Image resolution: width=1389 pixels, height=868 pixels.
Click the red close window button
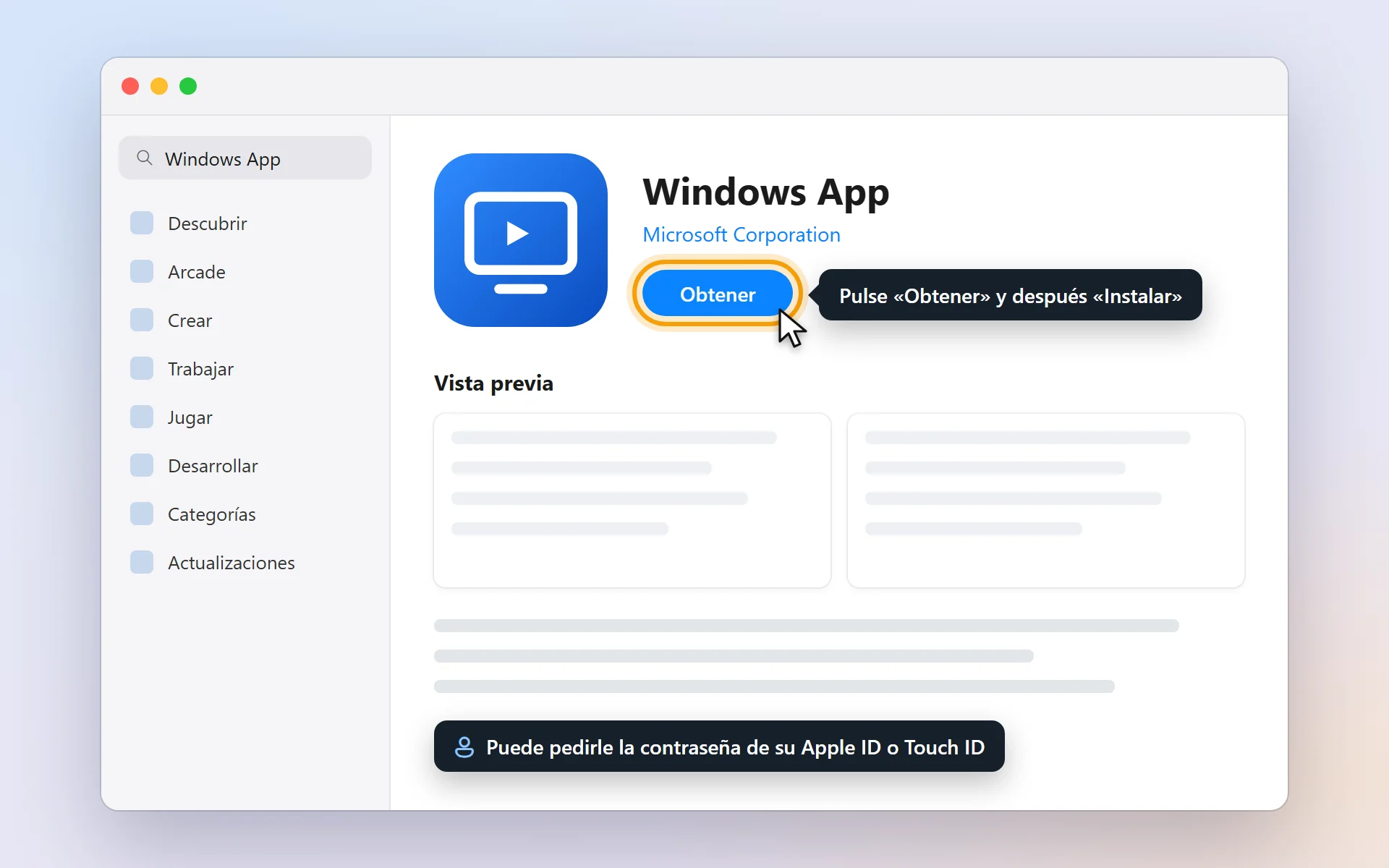click(x=130, y=86)
